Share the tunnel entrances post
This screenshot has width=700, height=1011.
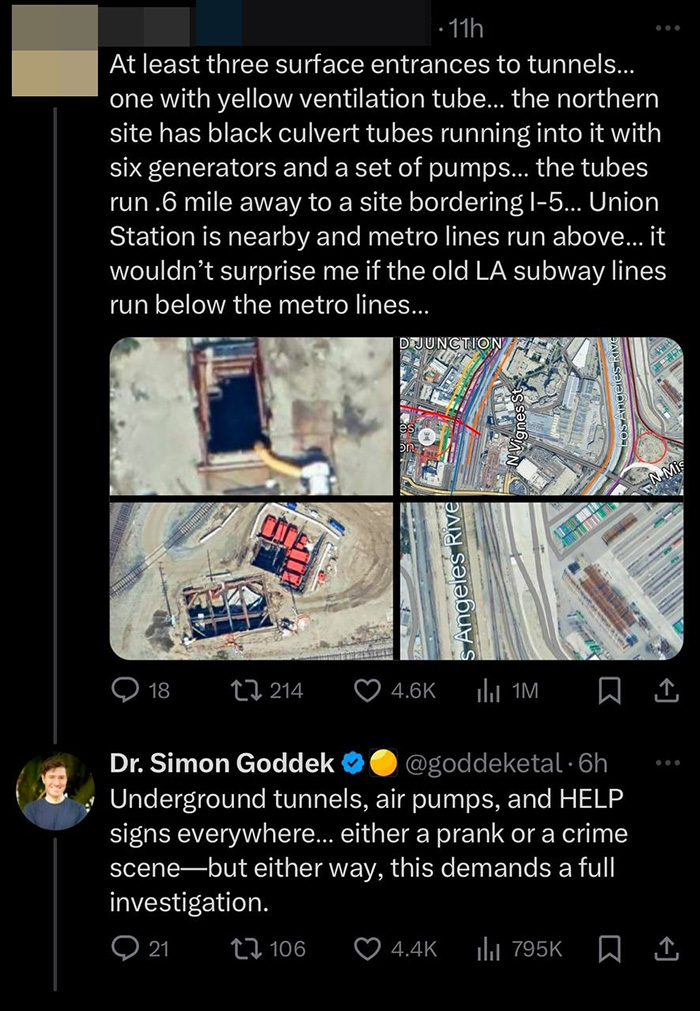coord(666,690)
